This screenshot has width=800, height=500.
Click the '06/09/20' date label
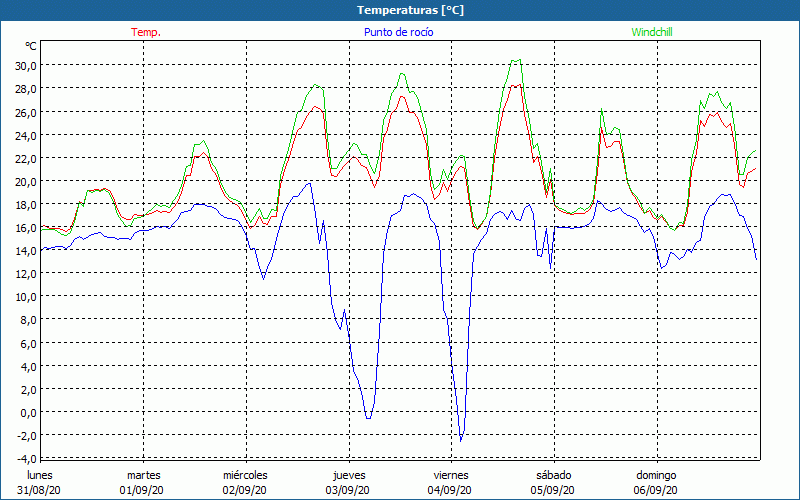(x=656, y=490)
